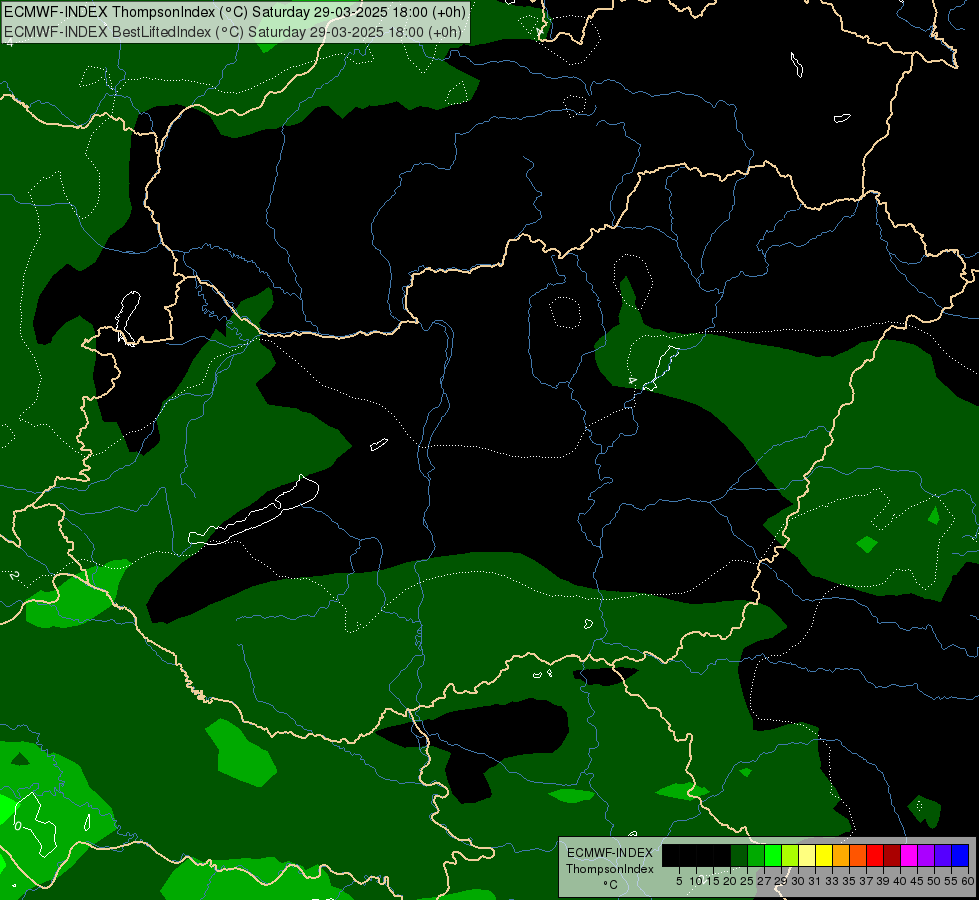This screenshot has width=979, height=900.
Task: Click the bright green 27–29 legend swatch
Action: point(773,855)
